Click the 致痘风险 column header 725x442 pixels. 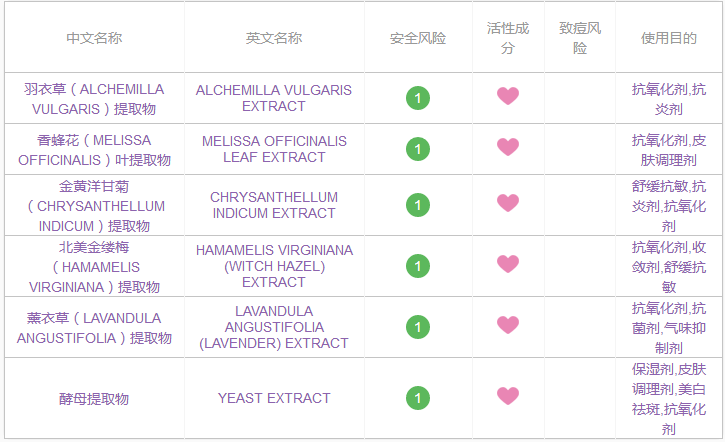(x=580, y=38)
